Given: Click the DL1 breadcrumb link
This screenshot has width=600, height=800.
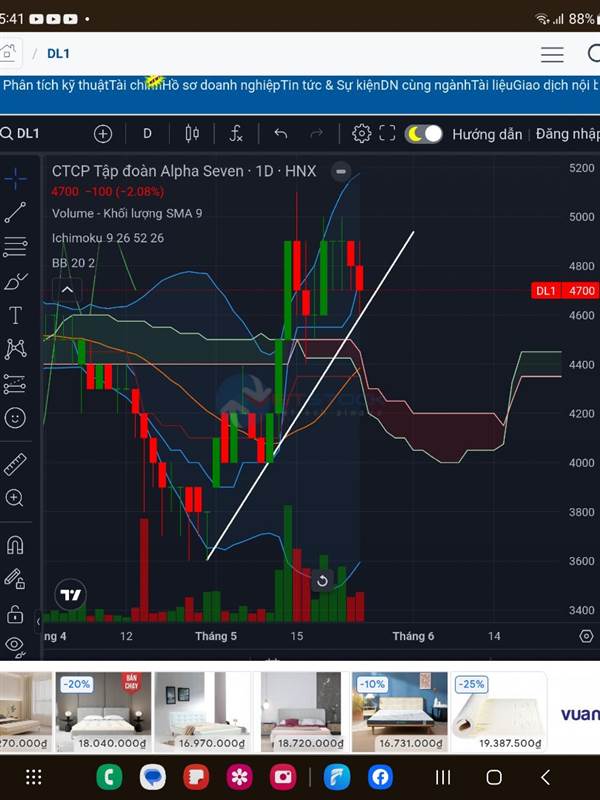Looking at the screenshot, I should coord(58,54).
